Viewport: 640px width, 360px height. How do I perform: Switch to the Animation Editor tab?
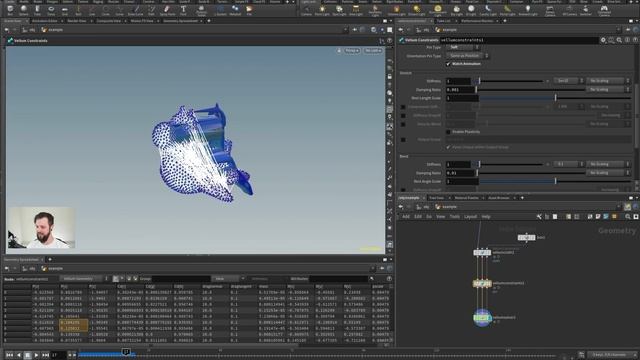(x=45, y=20)
